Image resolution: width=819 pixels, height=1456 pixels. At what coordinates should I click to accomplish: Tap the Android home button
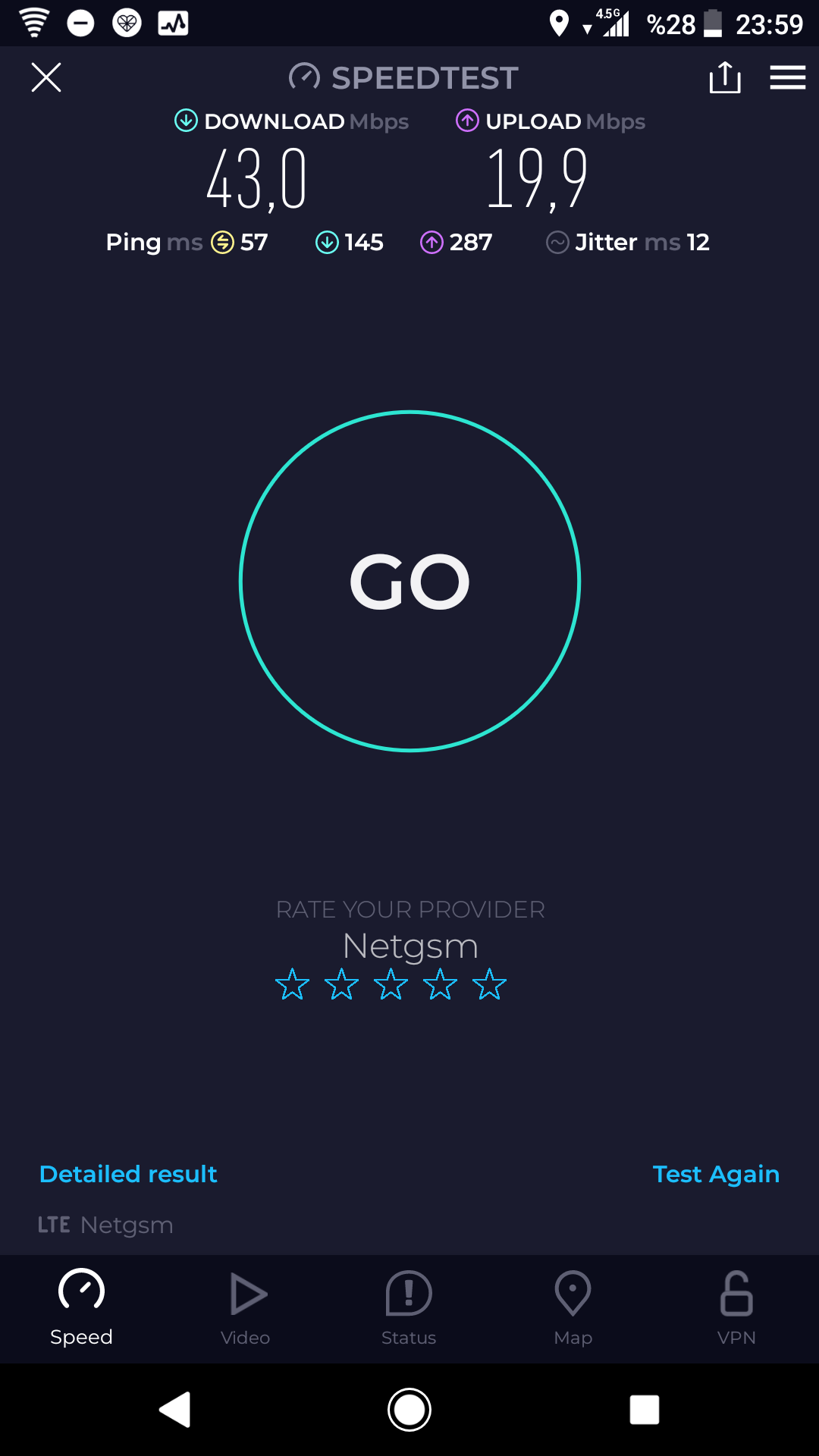pyautogui.click(x=409, y=1410)
